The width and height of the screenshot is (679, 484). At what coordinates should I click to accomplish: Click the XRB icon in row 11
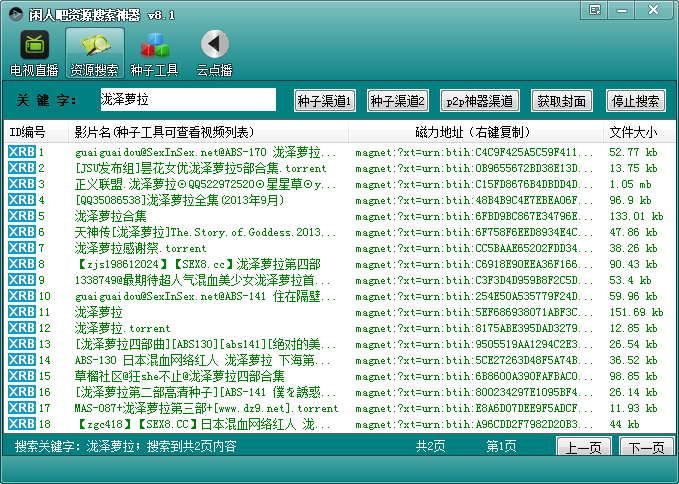(x=22, y=312)
